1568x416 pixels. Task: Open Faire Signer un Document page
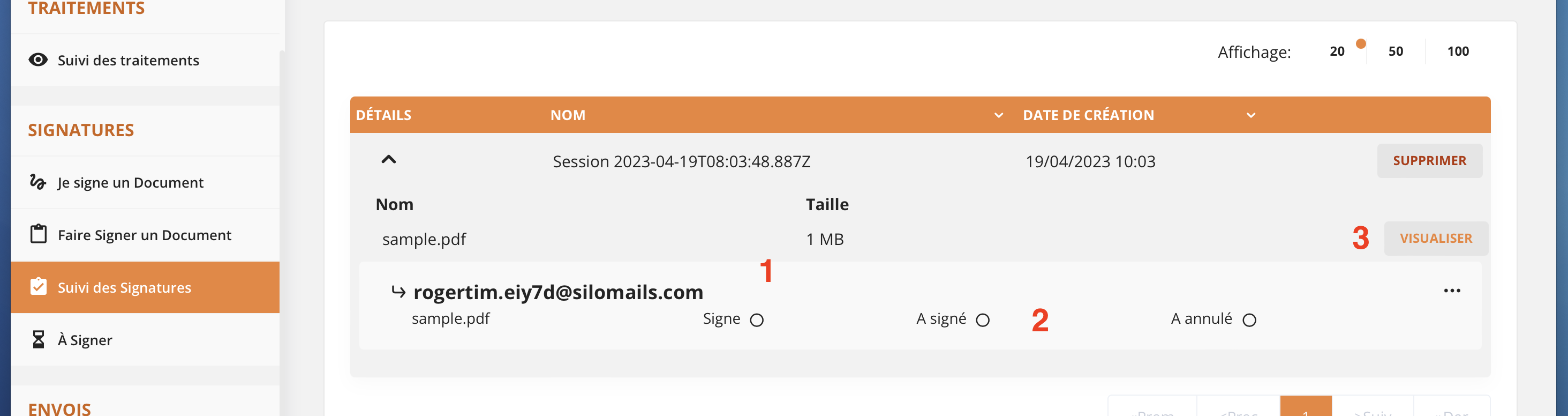point(144,235)
